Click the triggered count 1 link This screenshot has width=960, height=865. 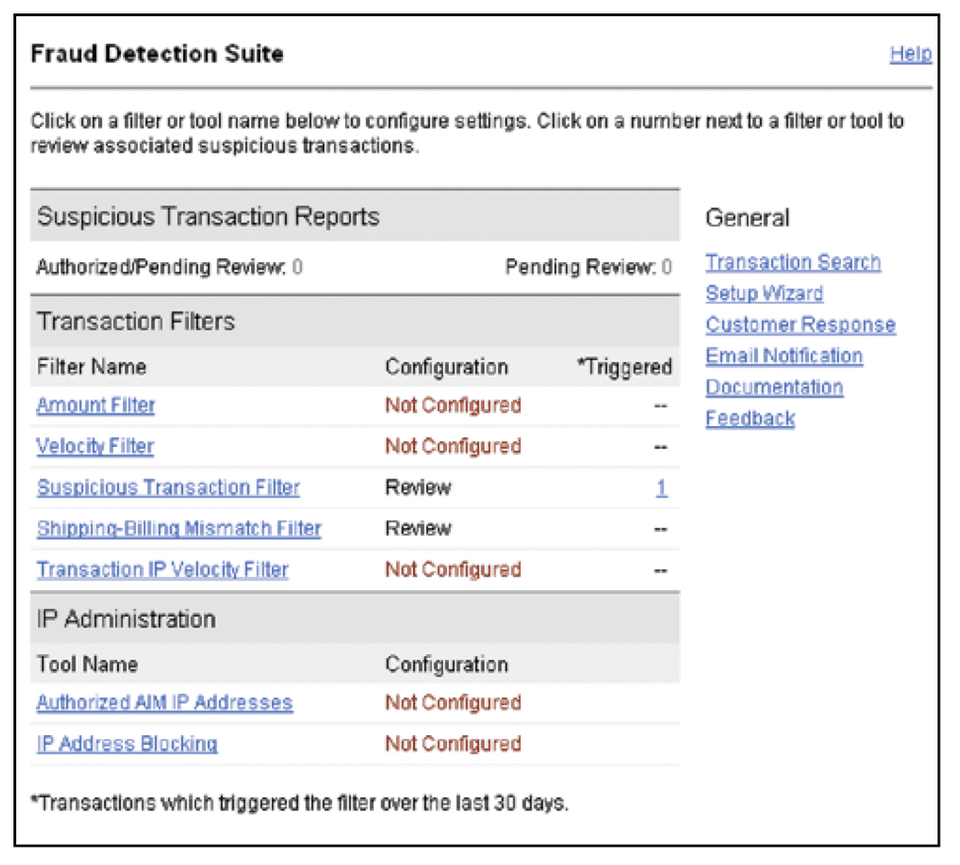click(661, 488)
